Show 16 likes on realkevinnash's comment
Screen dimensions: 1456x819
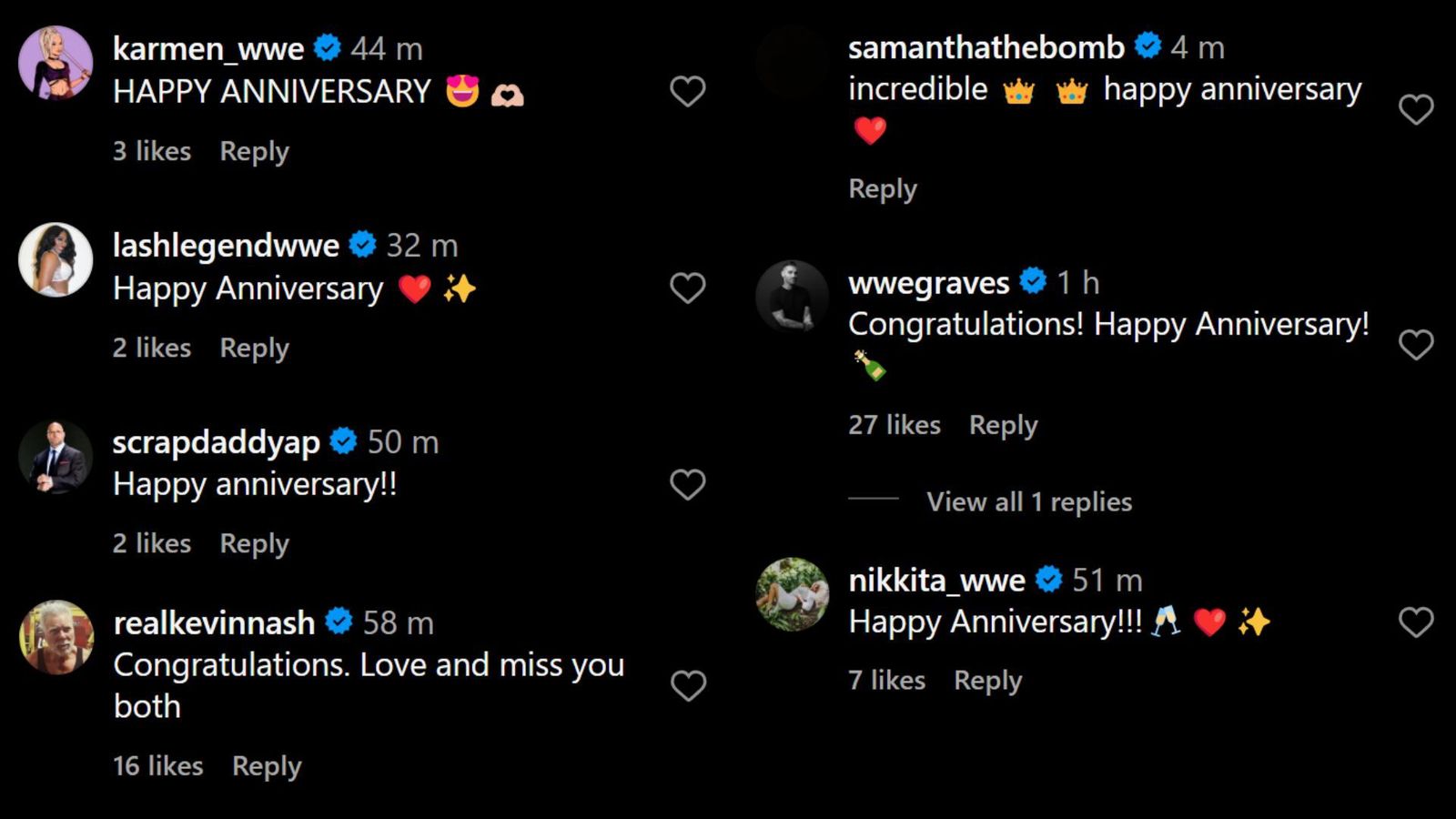coord(158,766)
